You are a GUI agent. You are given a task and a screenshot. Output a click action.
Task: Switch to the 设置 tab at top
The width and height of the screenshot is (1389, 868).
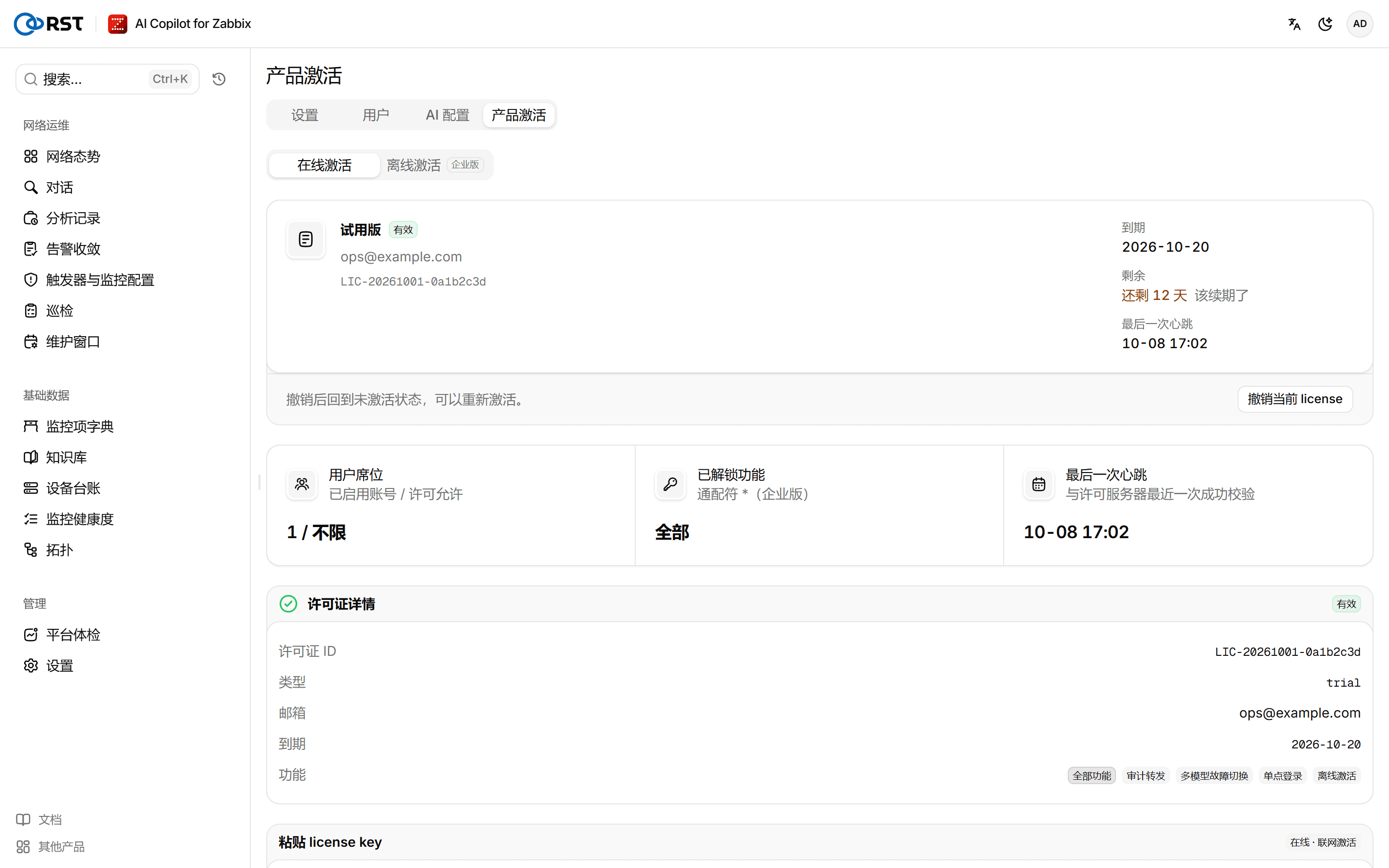[304, 115]
